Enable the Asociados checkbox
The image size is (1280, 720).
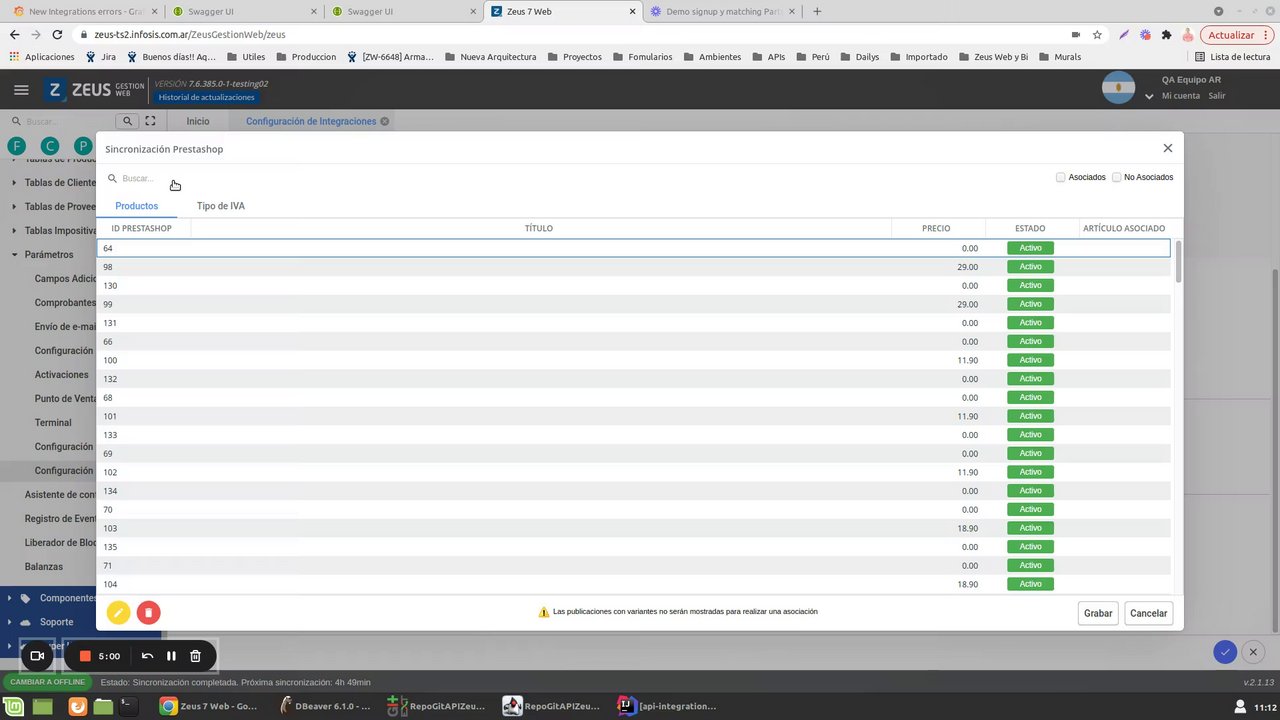click(1060, 177)
